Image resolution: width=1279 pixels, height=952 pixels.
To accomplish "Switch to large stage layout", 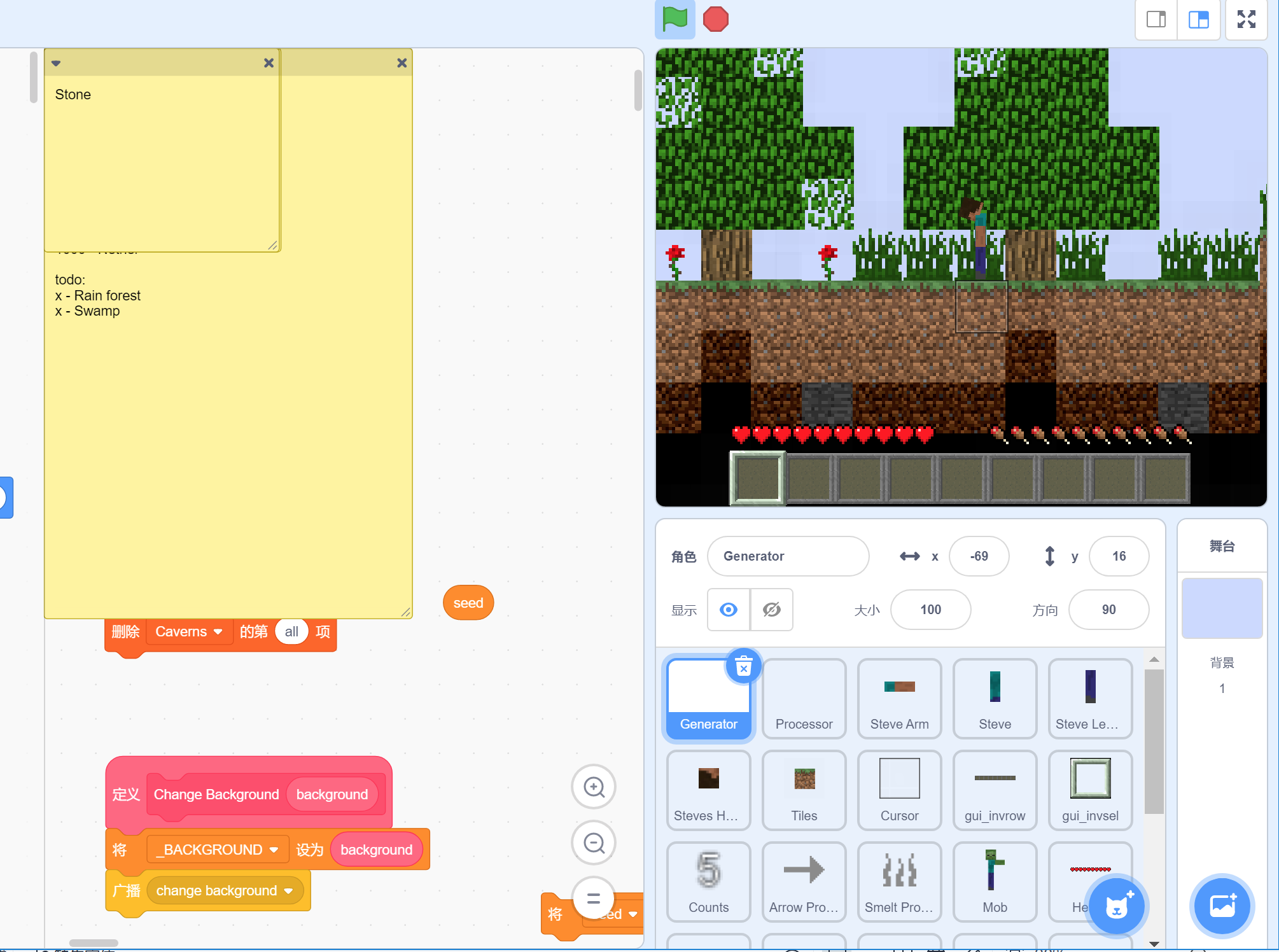I will 1199,20.
